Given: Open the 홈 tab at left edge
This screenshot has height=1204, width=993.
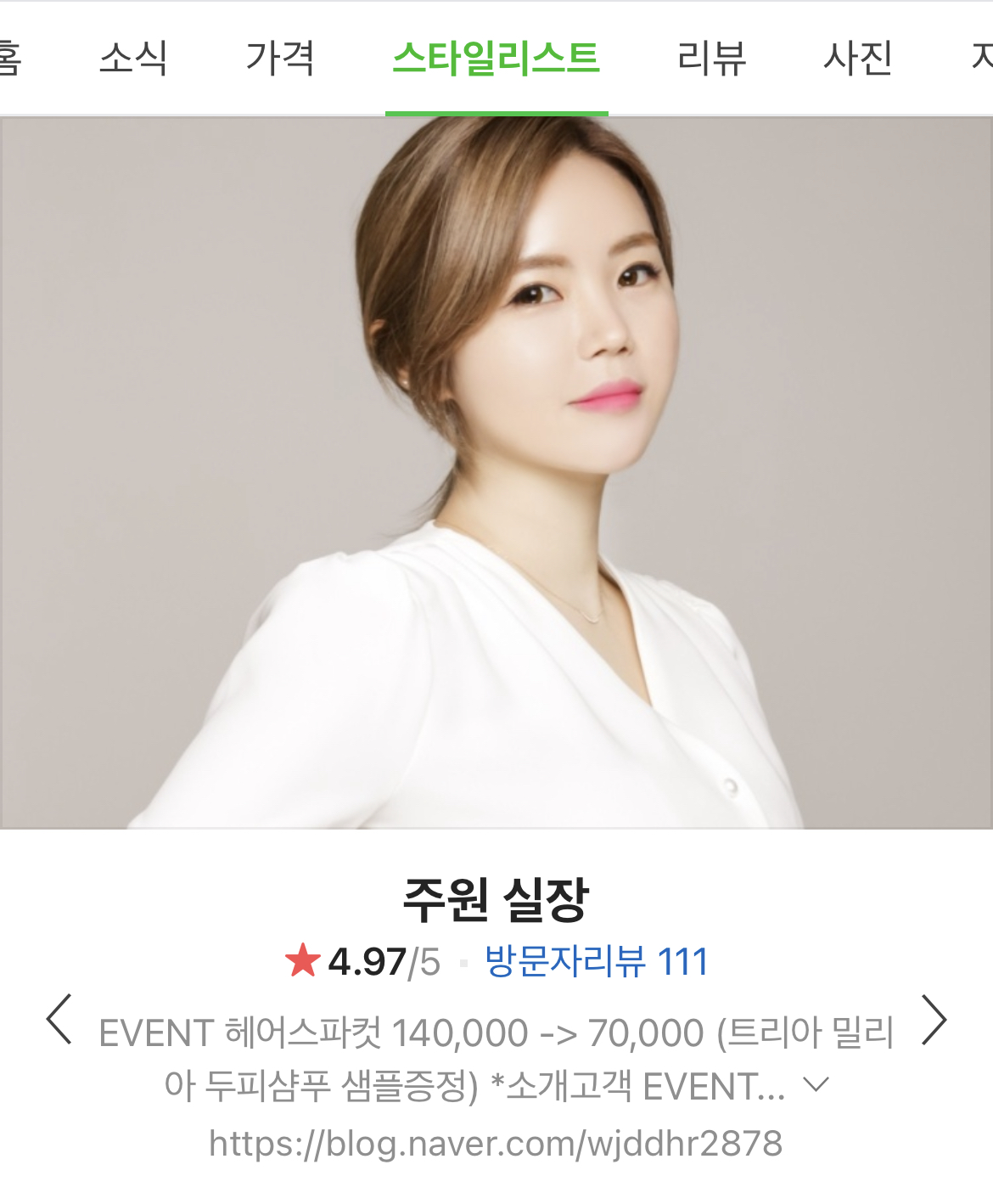Looking at the screenshot, I should click(x=10, y=58).
